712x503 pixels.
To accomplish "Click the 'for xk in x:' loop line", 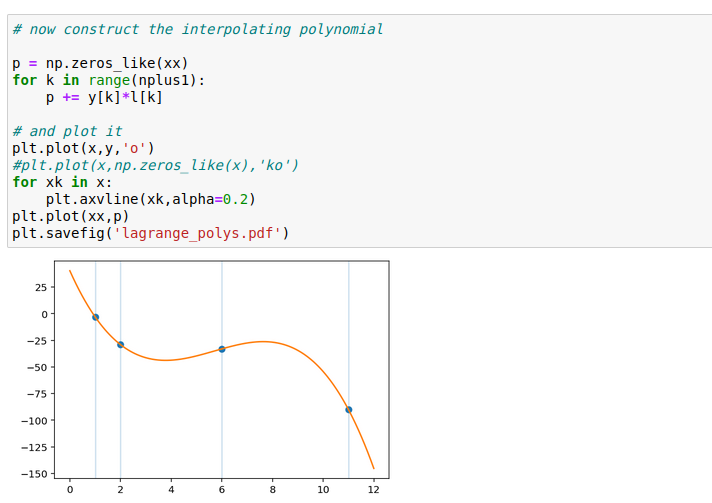I will click(x=62, y=182).
